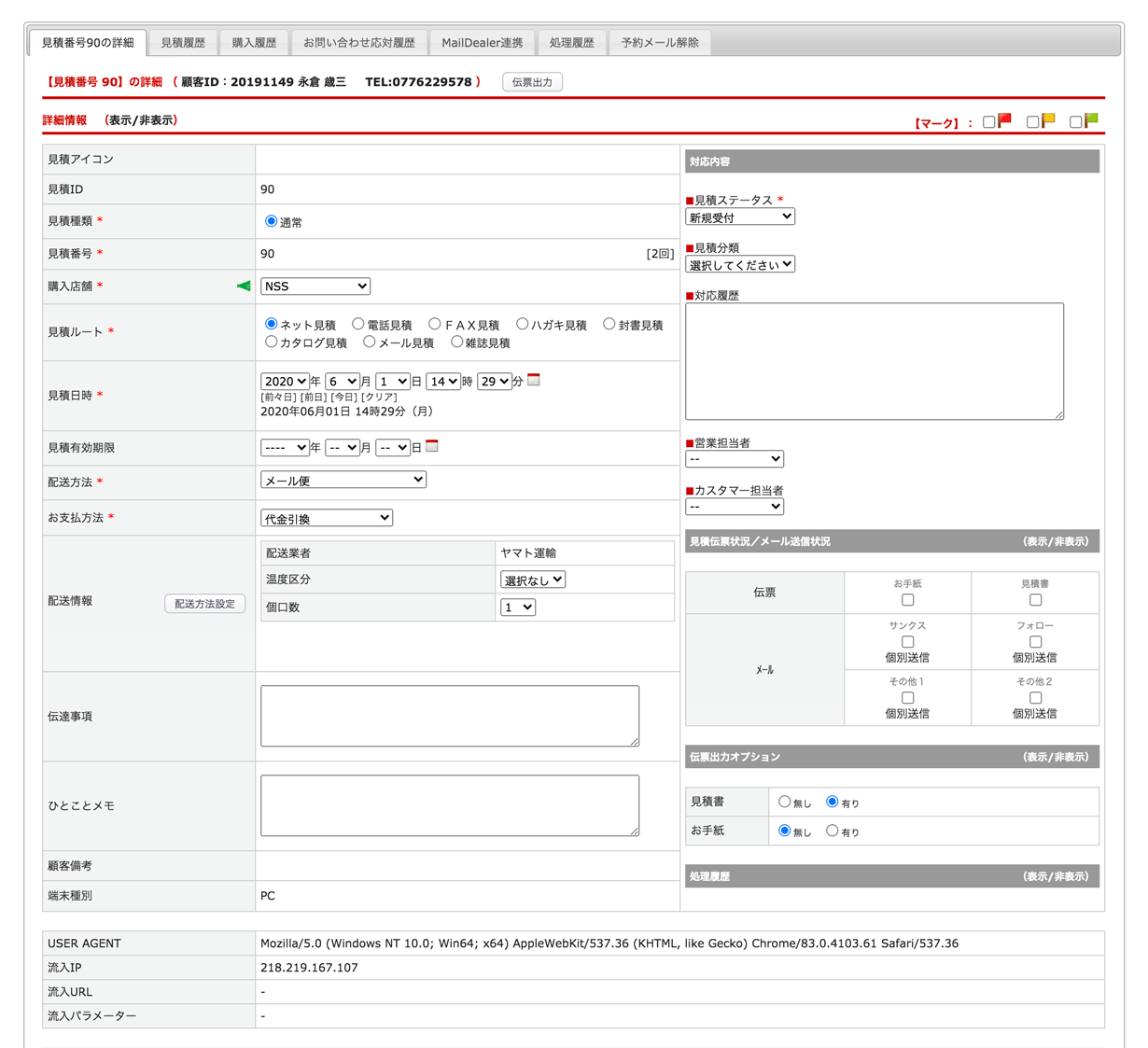Enable サンクス mail checkbox

pos(907,642)
